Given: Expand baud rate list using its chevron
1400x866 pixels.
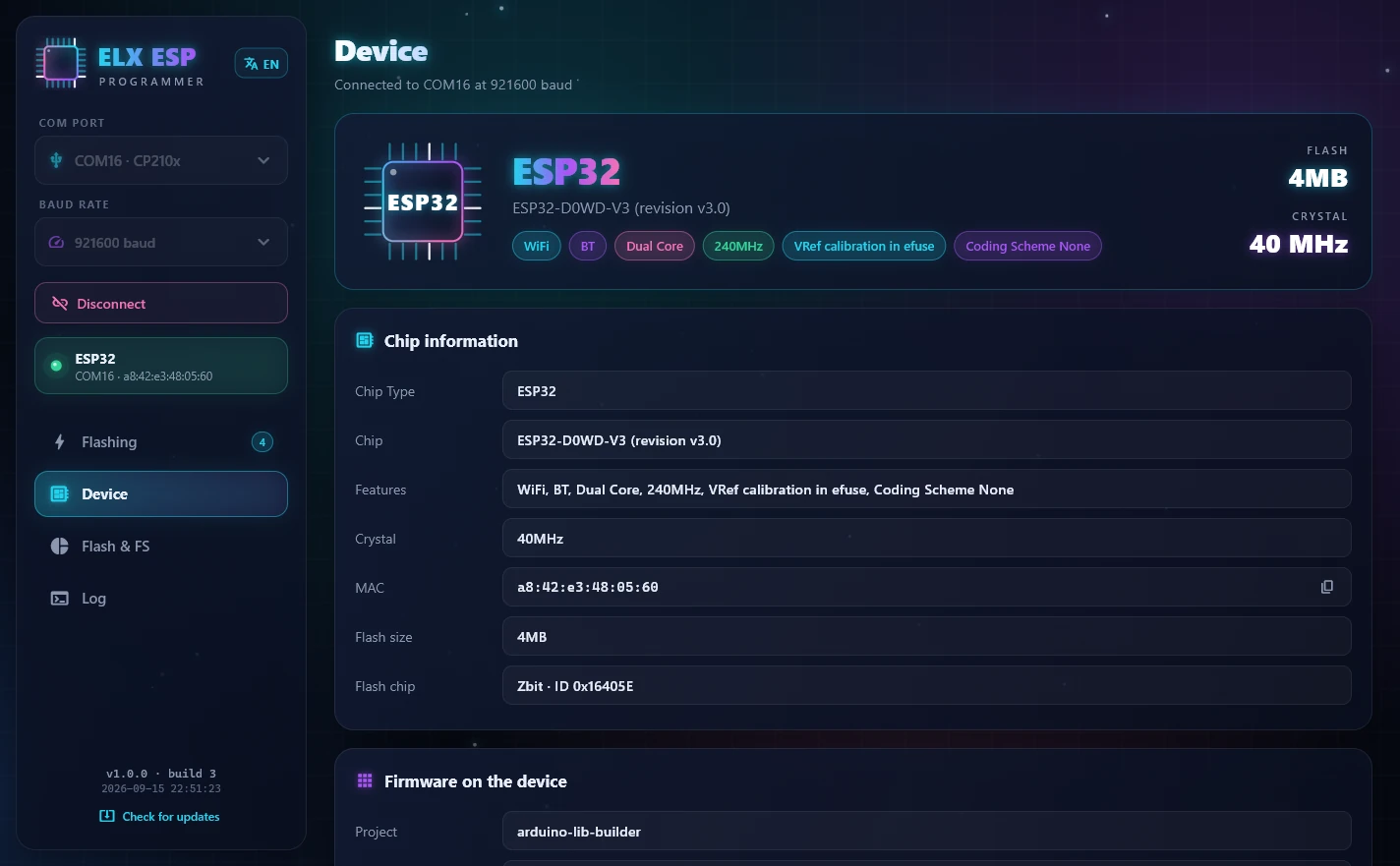Looking at the screenshot, I should coord(263,243).
